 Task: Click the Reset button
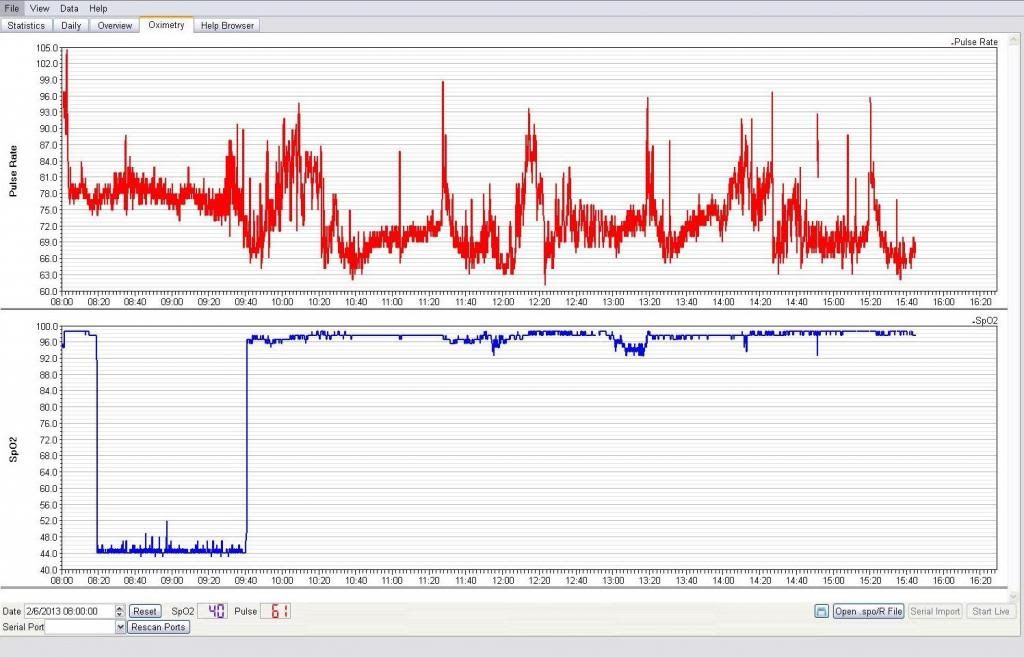coord(145,611)
